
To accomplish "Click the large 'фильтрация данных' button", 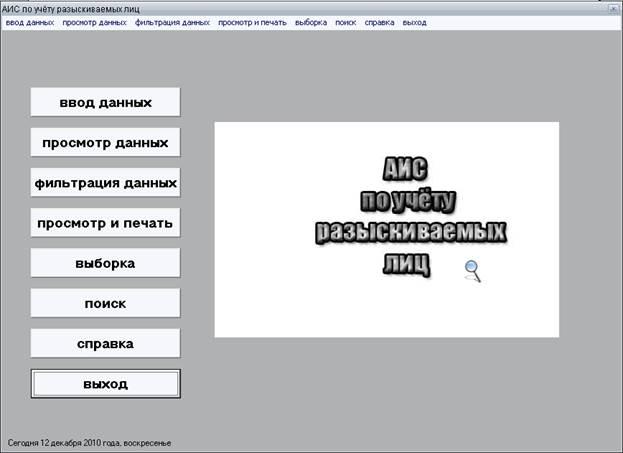I will click(x=105, y=183).
